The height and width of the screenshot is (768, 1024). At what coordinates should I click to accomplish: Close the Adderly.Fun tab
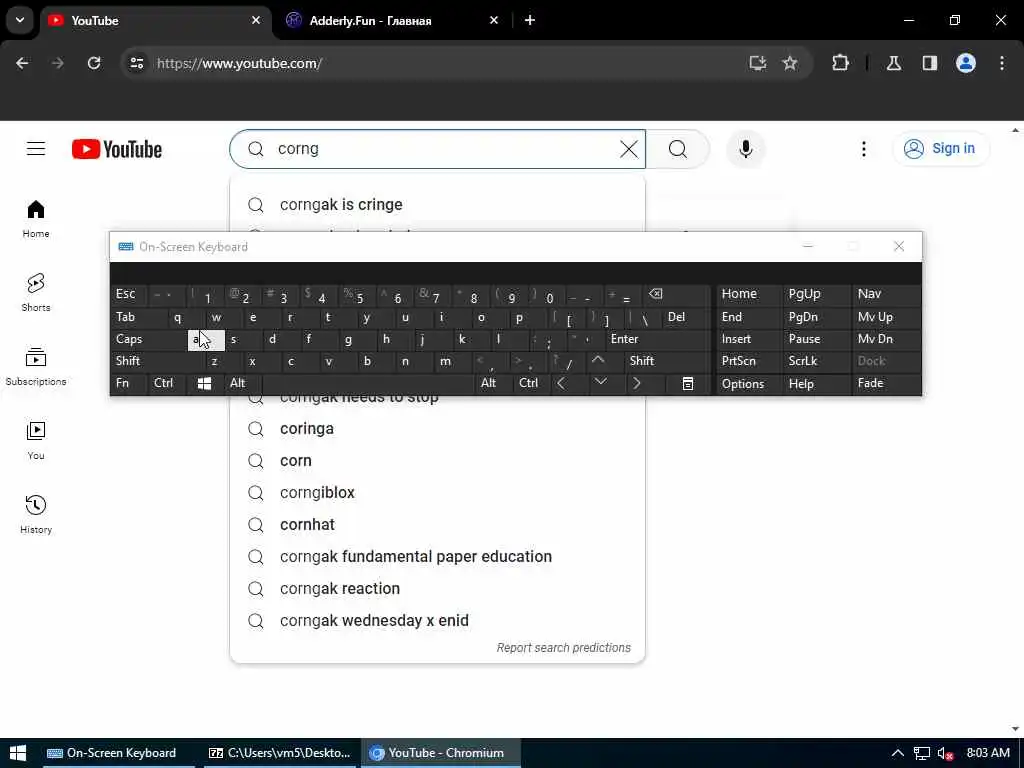(494, 20)
